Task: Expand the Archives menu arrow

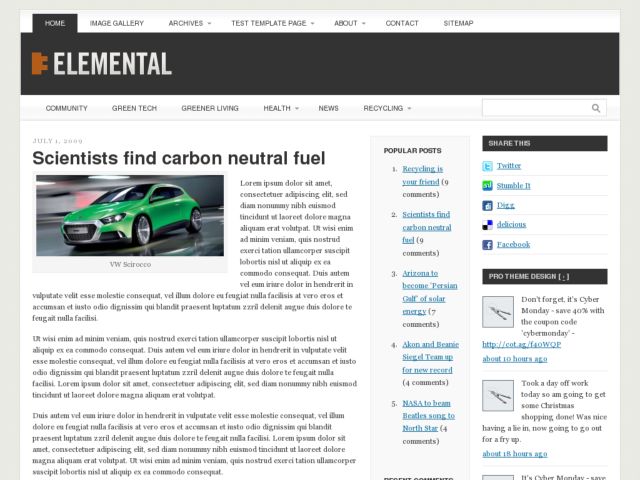Action: pyautogui.click(x=209, y=24)
